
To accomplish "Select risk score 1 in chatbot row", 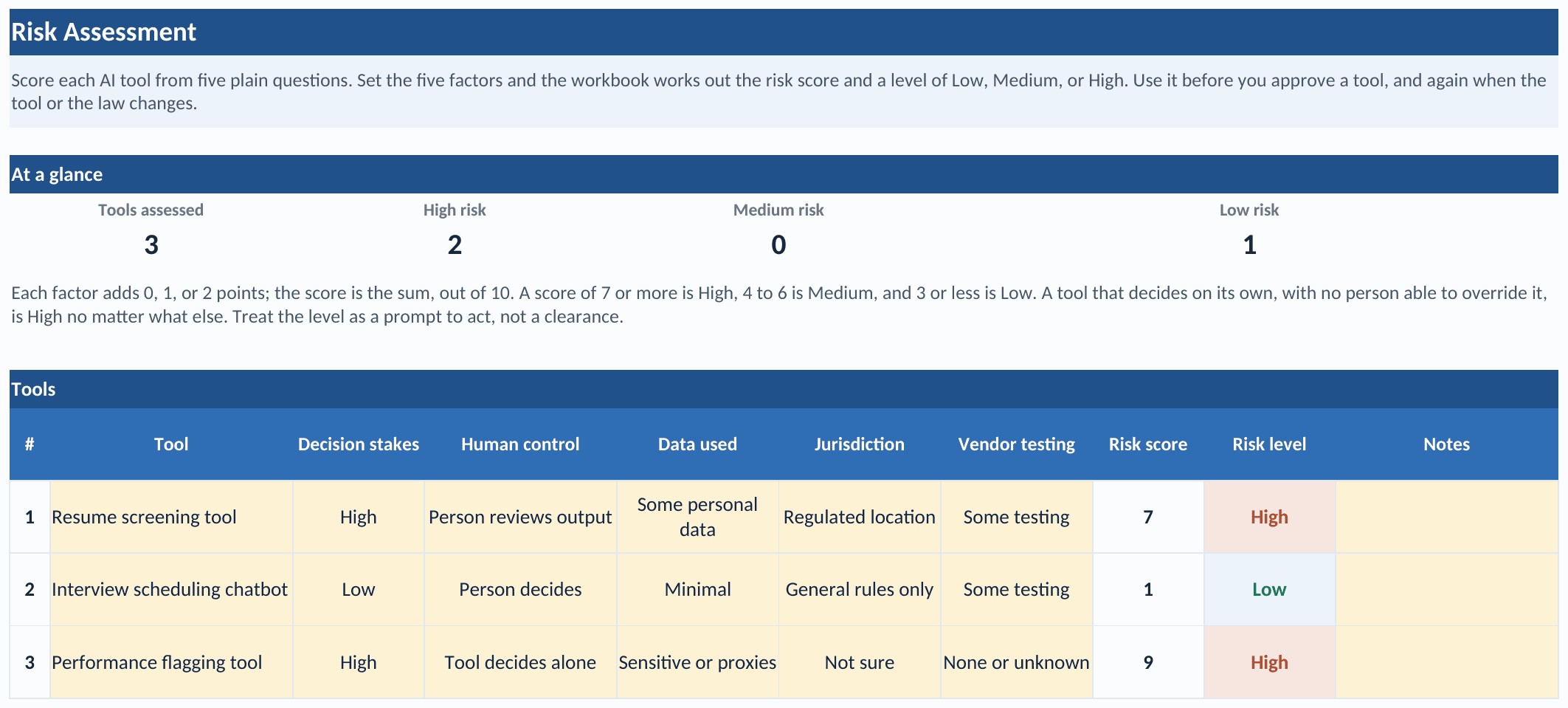I will pos(1148,589).
